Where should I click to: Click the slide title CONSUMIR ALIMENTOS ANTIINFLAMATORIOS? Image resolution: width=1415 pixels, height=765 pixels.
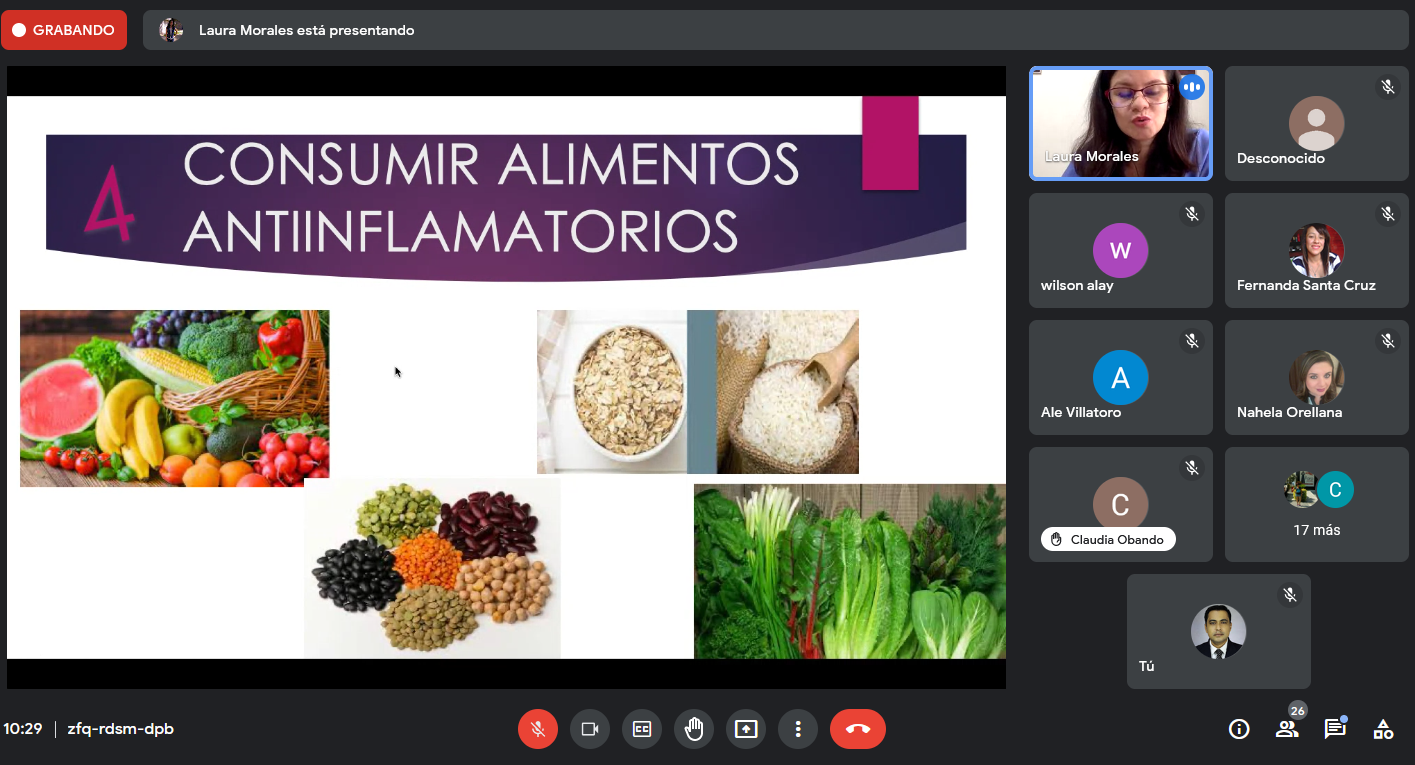491,196
